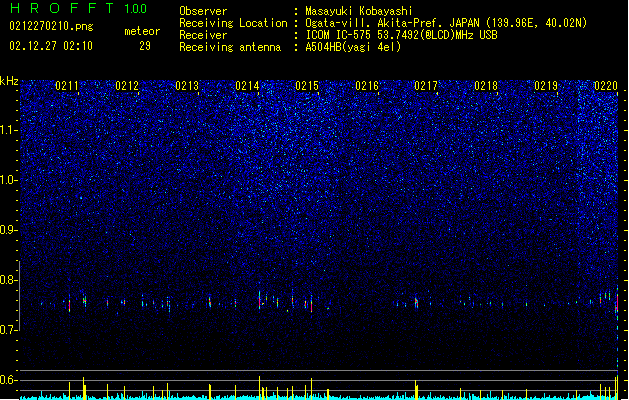This screenshot has height=400, width=629.
Task: Click the 0219 time marker
Action: (x=546, y=86)
